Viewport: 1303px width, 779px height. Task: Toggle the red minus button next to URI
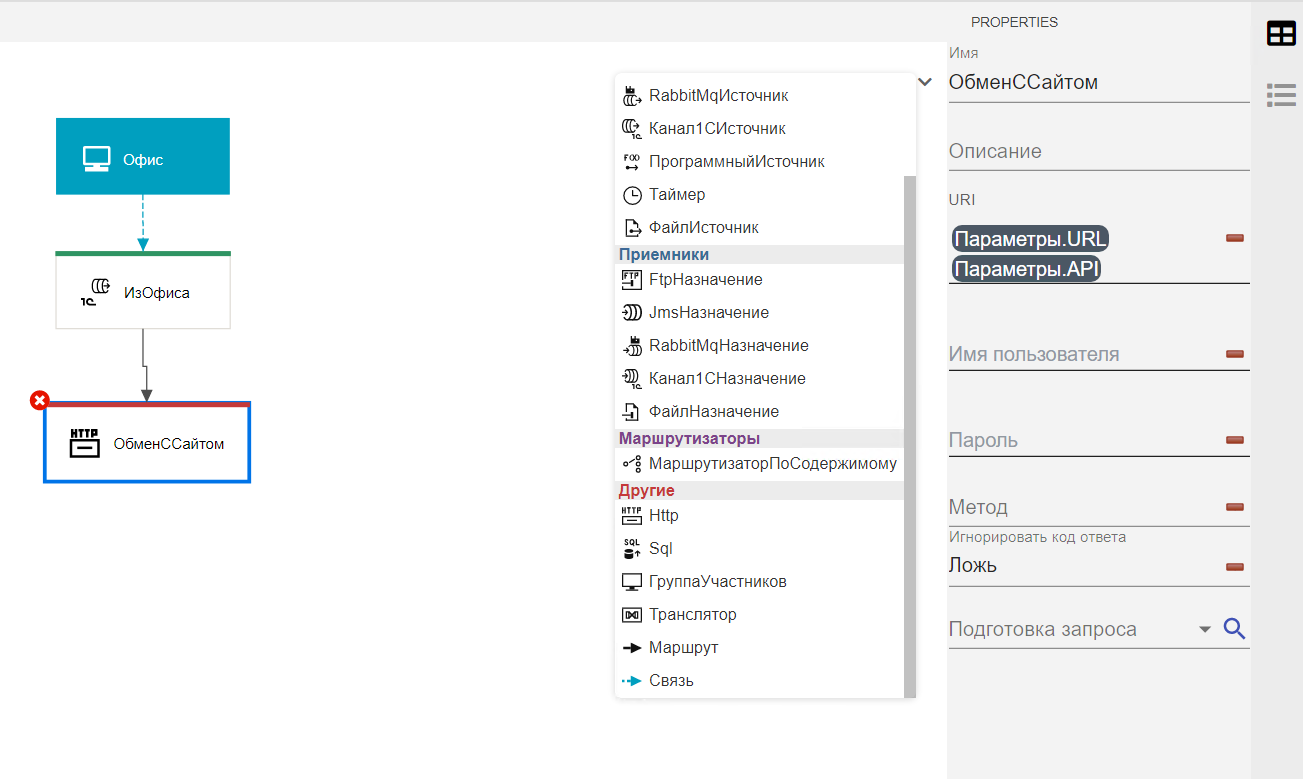1235,238
